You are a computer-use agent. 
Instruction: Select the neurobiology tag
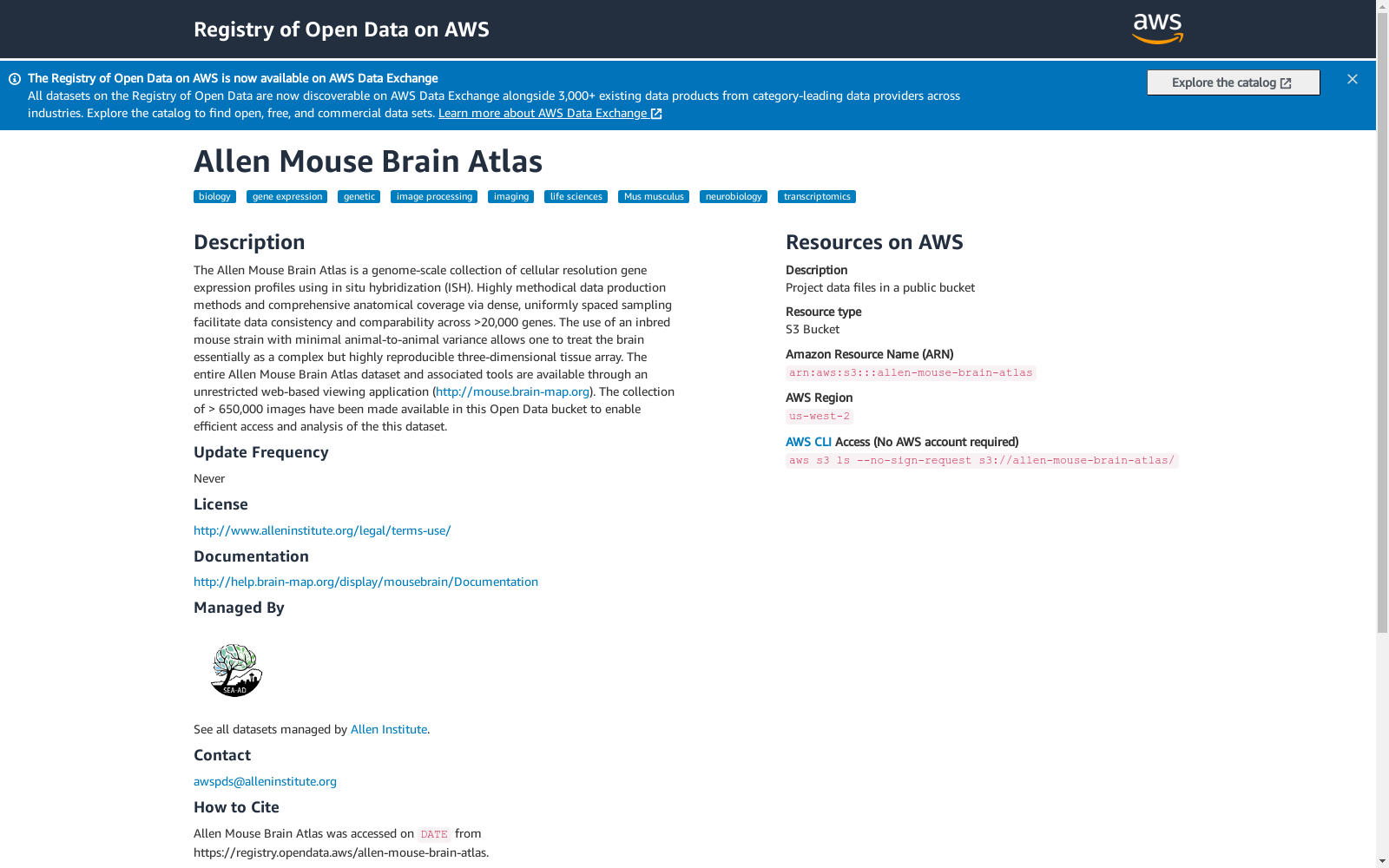pyautogui.click(x=734, y=197)
